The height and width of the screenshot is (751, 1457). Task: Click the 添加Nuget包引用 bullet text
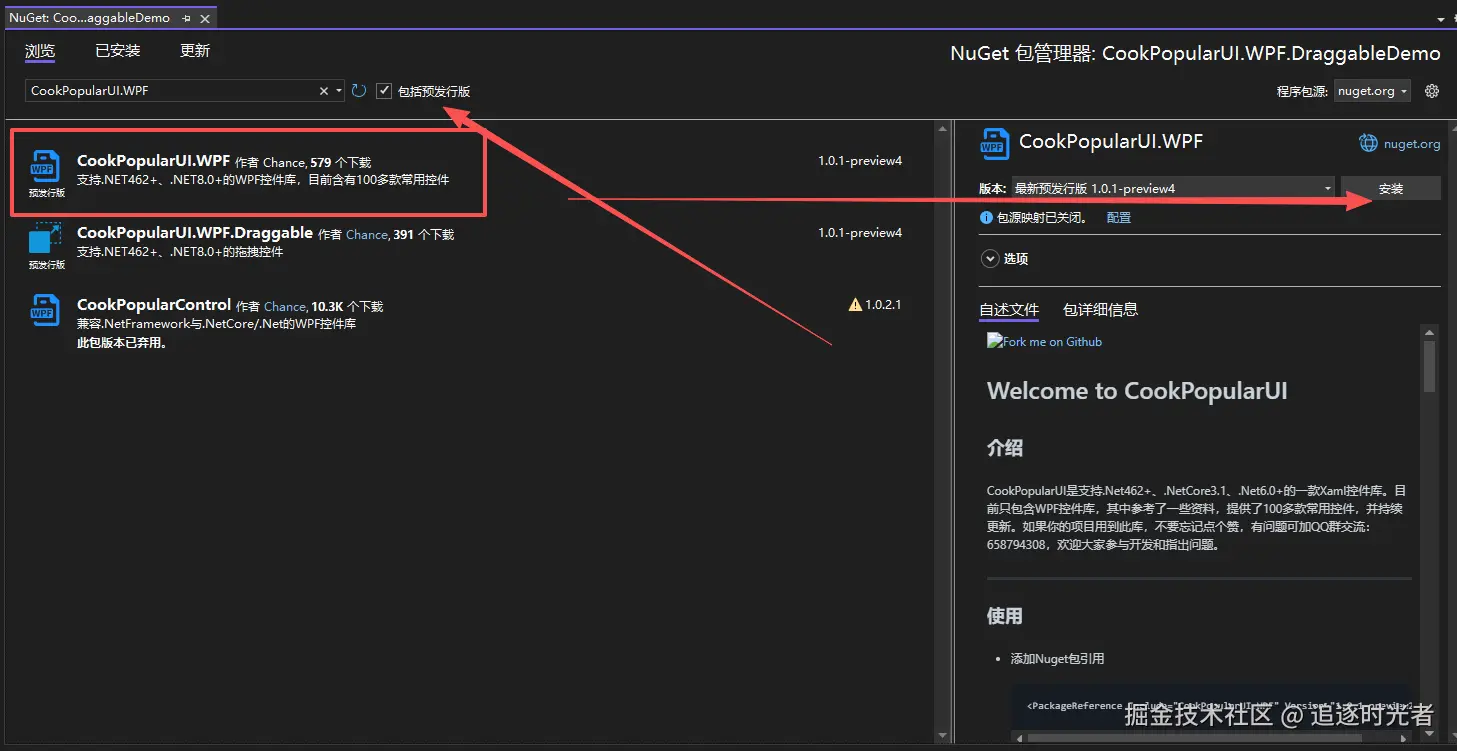pos(1057,658)
